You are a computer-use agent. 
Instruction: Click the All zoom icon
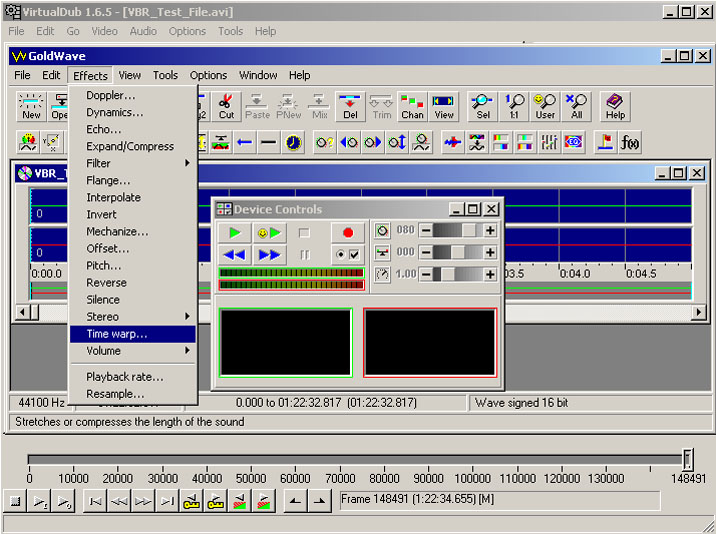tap(576, 106)
